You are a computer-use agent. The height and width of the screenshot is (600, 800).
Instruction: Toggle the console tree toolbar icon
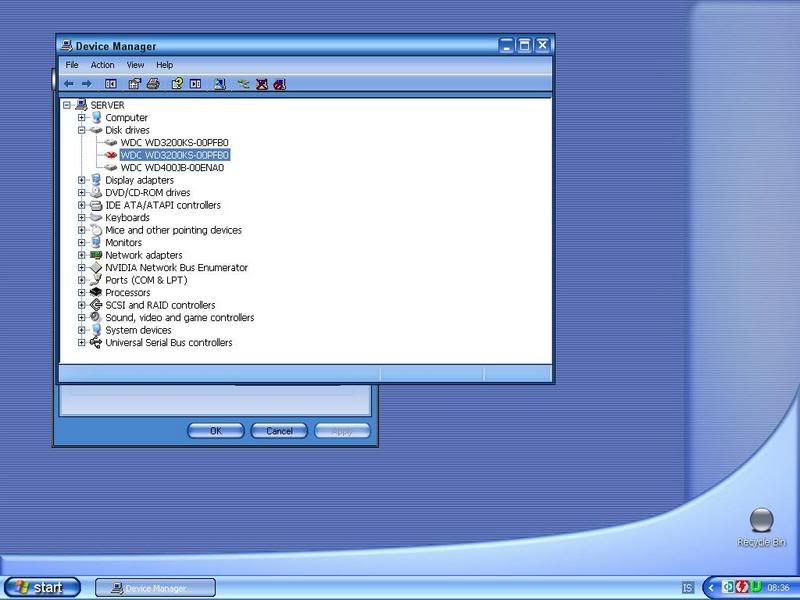pyautogui.click(x=111, y=84)
